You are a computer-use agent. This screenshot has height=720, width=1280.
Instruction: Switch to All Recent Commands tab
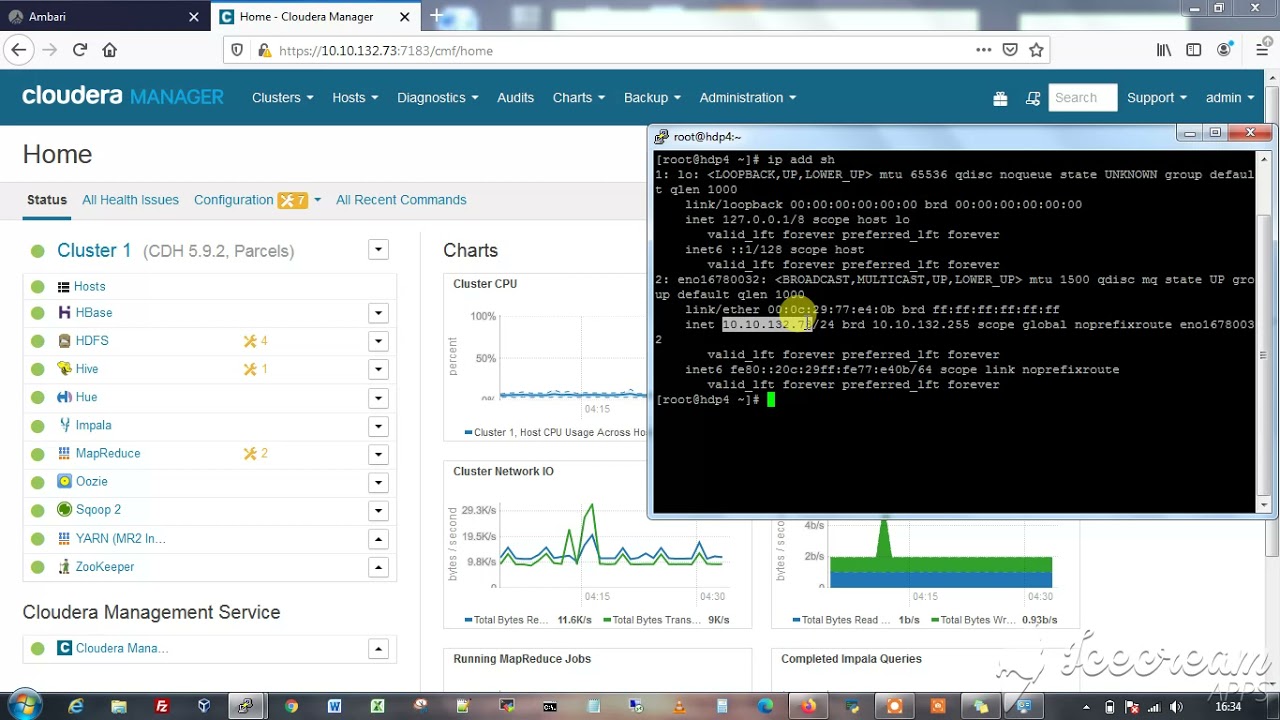click(401, 200)
